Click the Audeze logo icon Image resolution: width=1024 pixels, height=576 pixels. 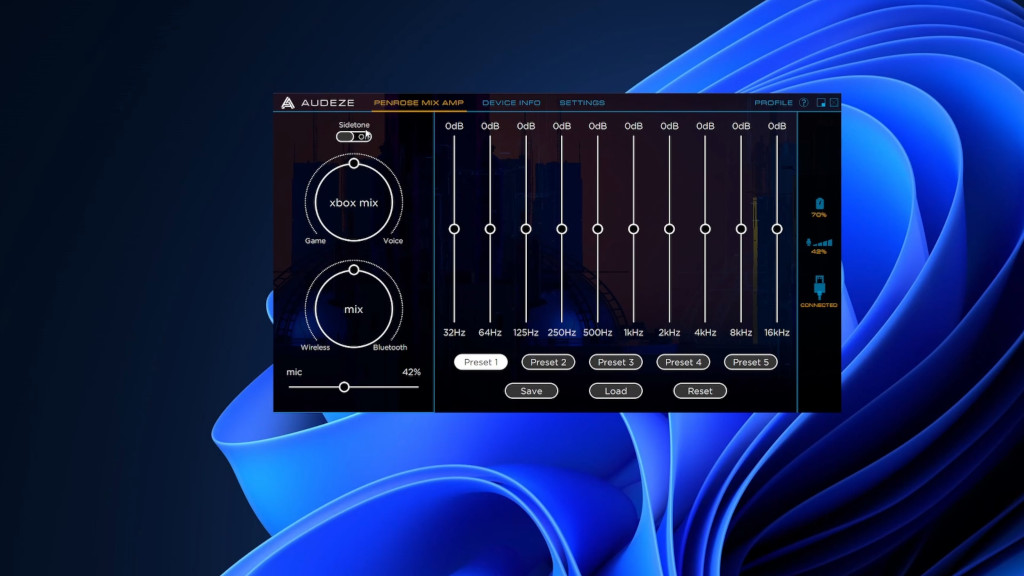pos(287,103)
